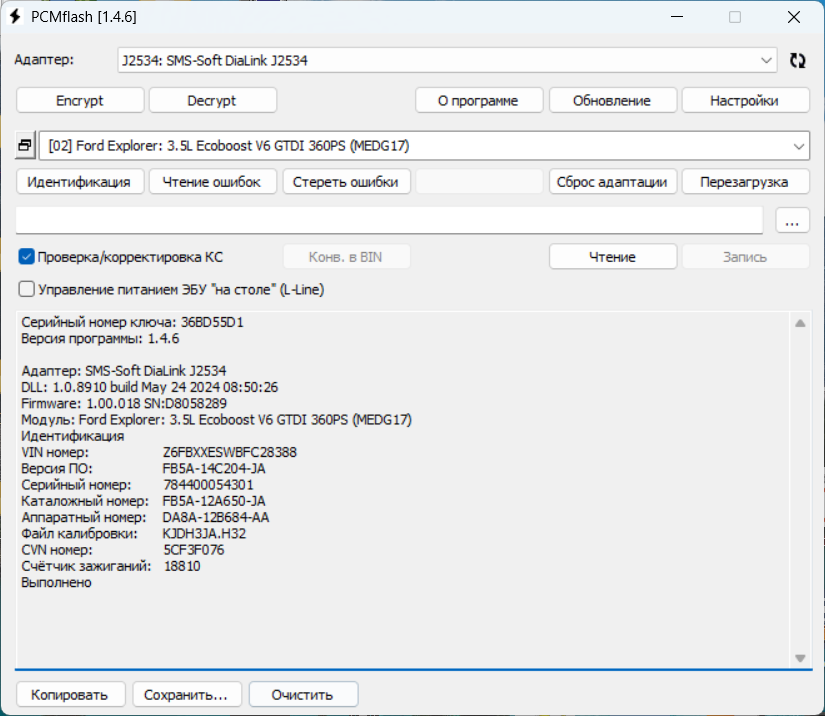Click ignition counter value 18810
The image size is (825, 716).
pyautogui.click(x=182, y=567)
